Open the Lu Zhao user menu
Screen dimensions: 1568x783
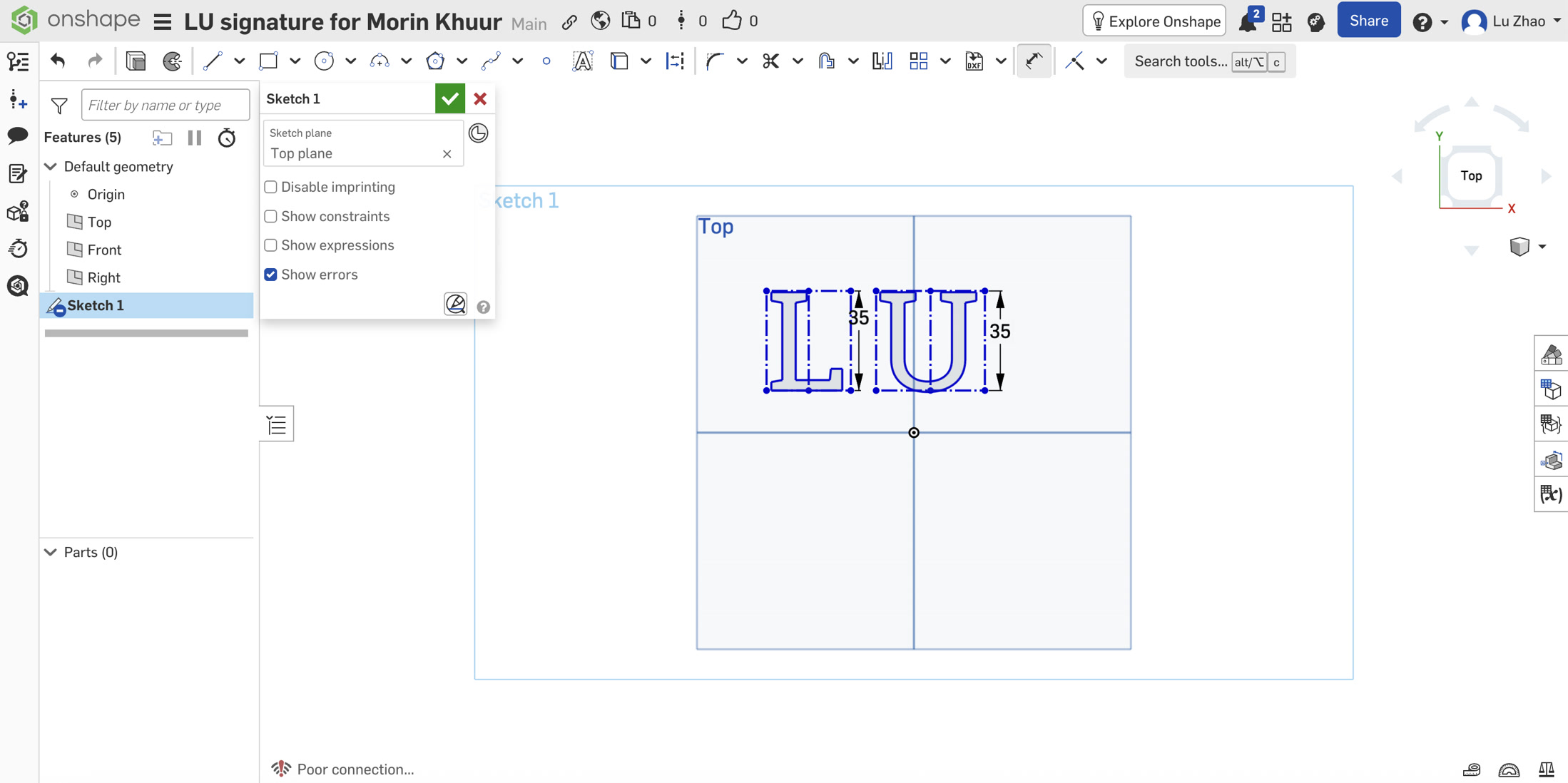tap(1512, 21)
